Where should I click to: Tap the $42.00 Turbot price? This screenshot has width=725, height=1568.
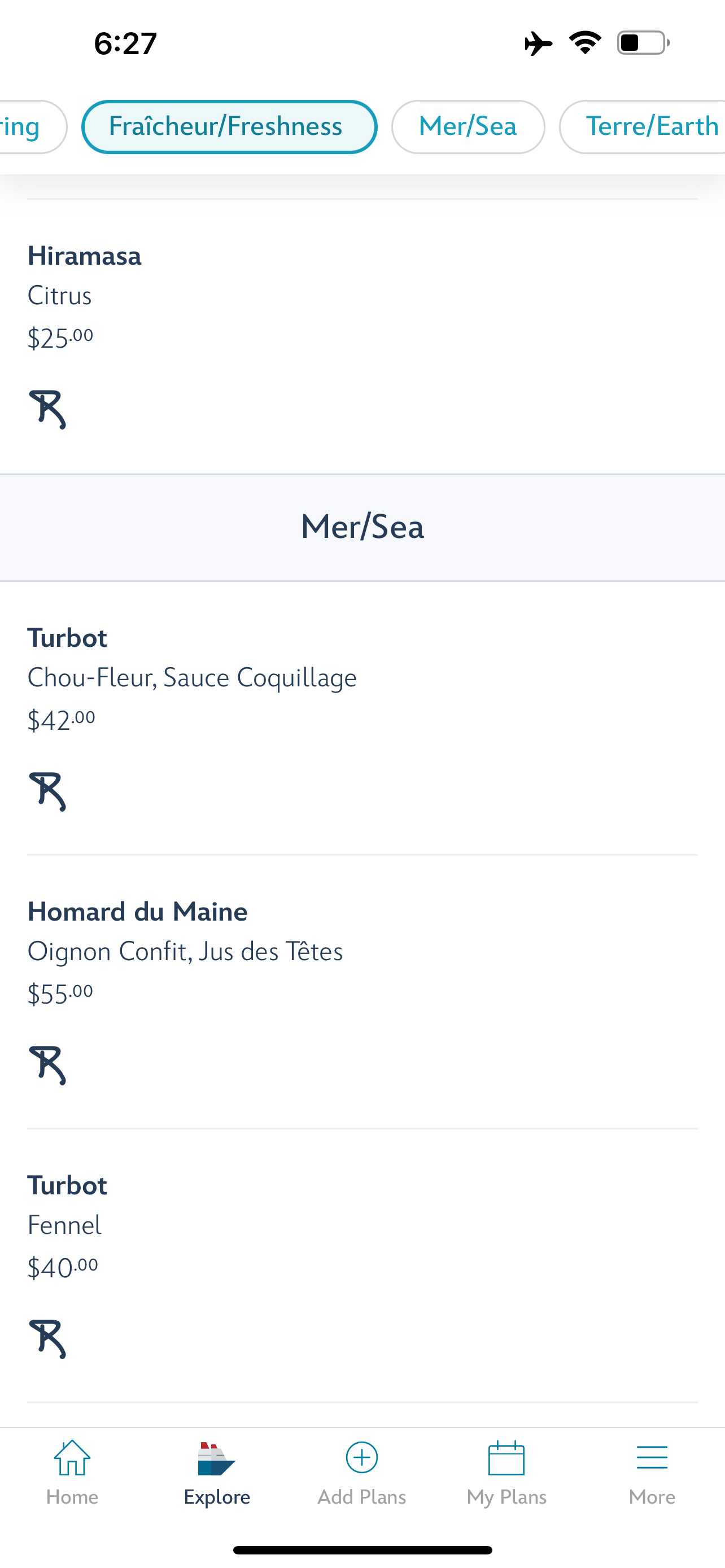coord(62,721)
